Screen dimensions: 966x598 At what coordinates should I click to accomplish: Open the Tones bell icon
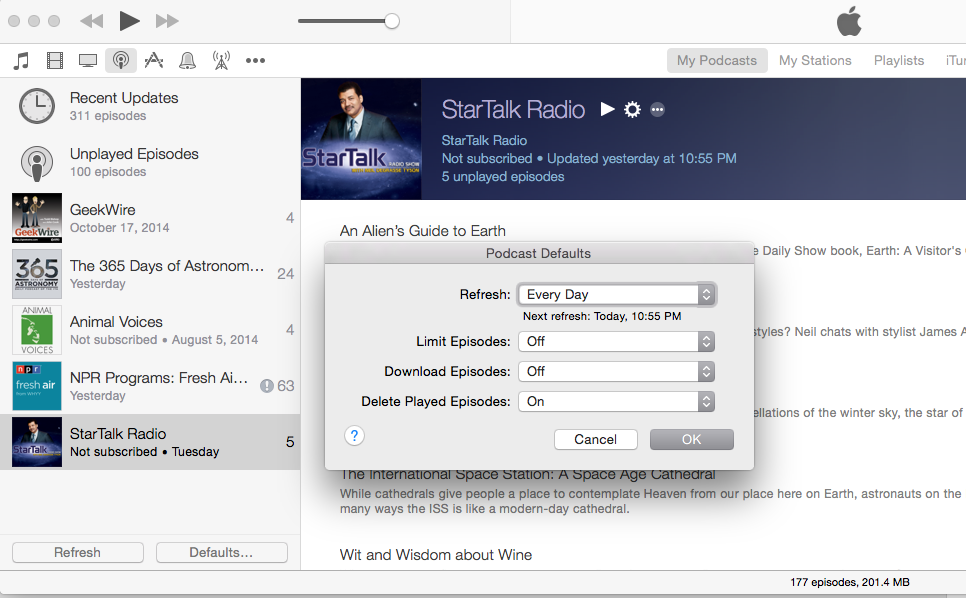pos(187,60)
